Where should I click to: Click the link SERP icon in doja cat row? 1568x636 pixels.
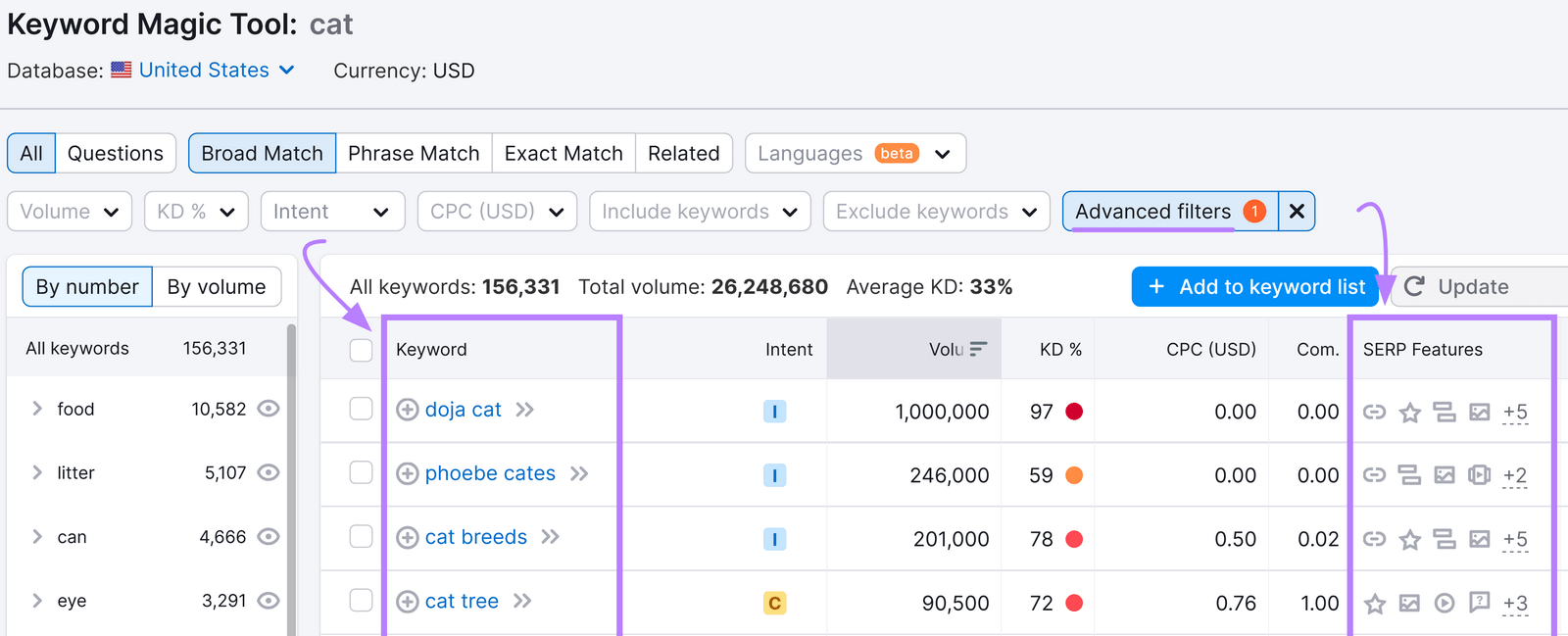[1374, 412]
